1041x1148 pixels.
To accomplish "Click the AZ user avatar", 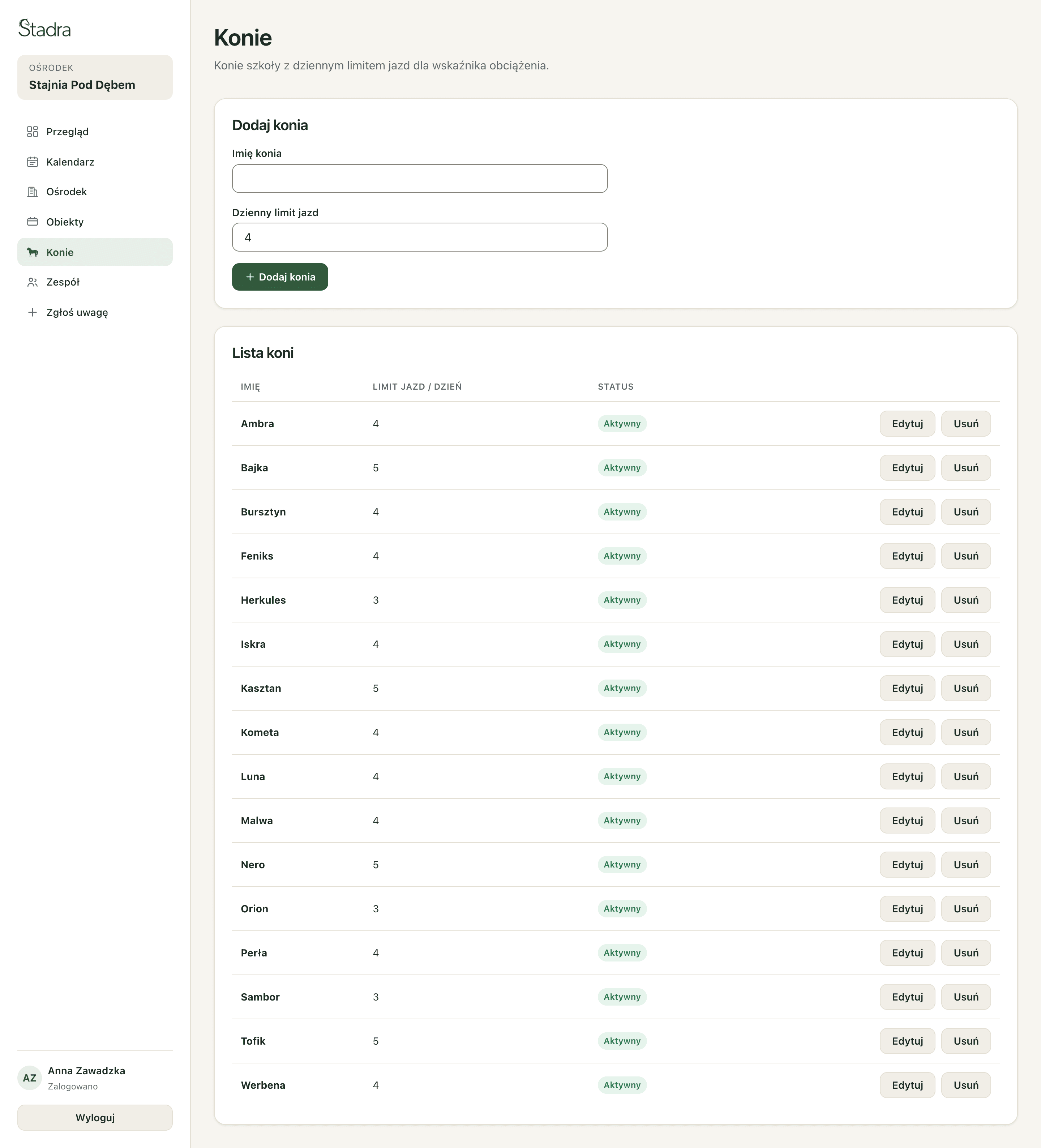I will [x=30, y=1078].
